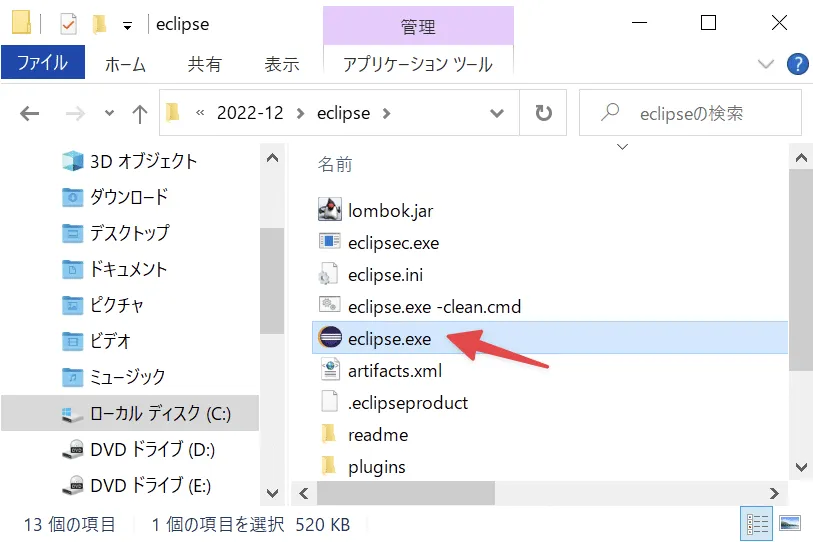Go up one folder level

[x=139, y=113]
